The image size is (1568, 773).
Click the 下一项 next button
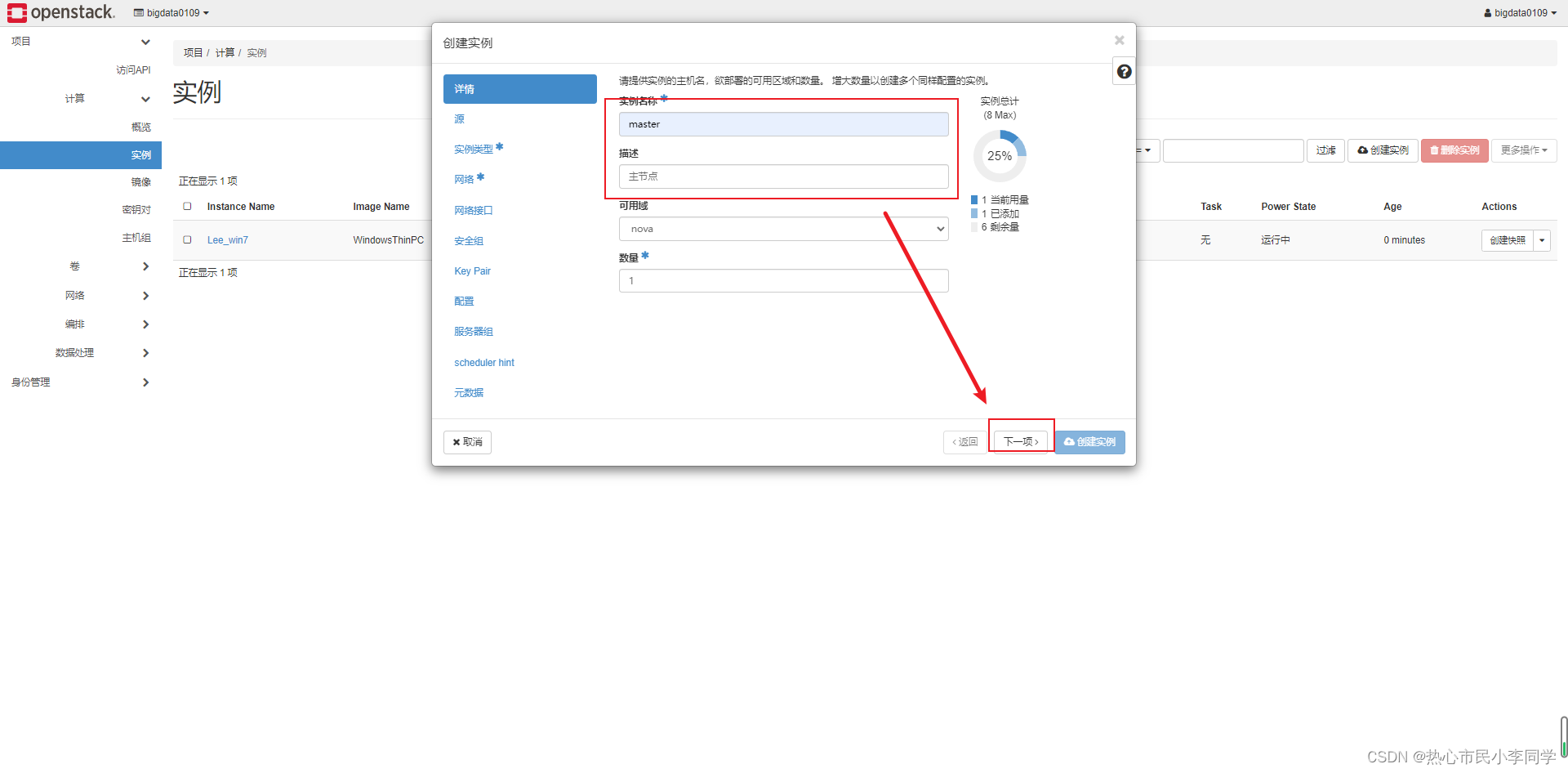pos(1021,442)
